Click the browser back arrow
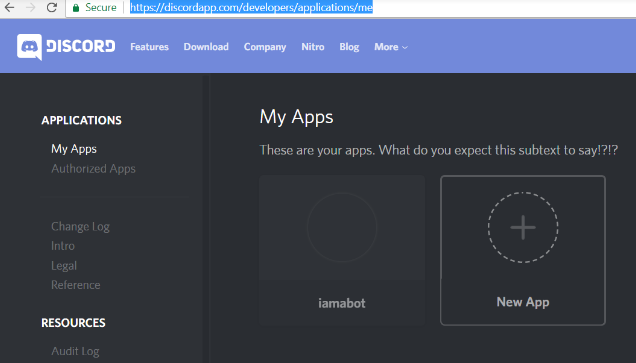The height and width of the screenshot is (363, 636). pyautogui.click(x=9, y=7)
